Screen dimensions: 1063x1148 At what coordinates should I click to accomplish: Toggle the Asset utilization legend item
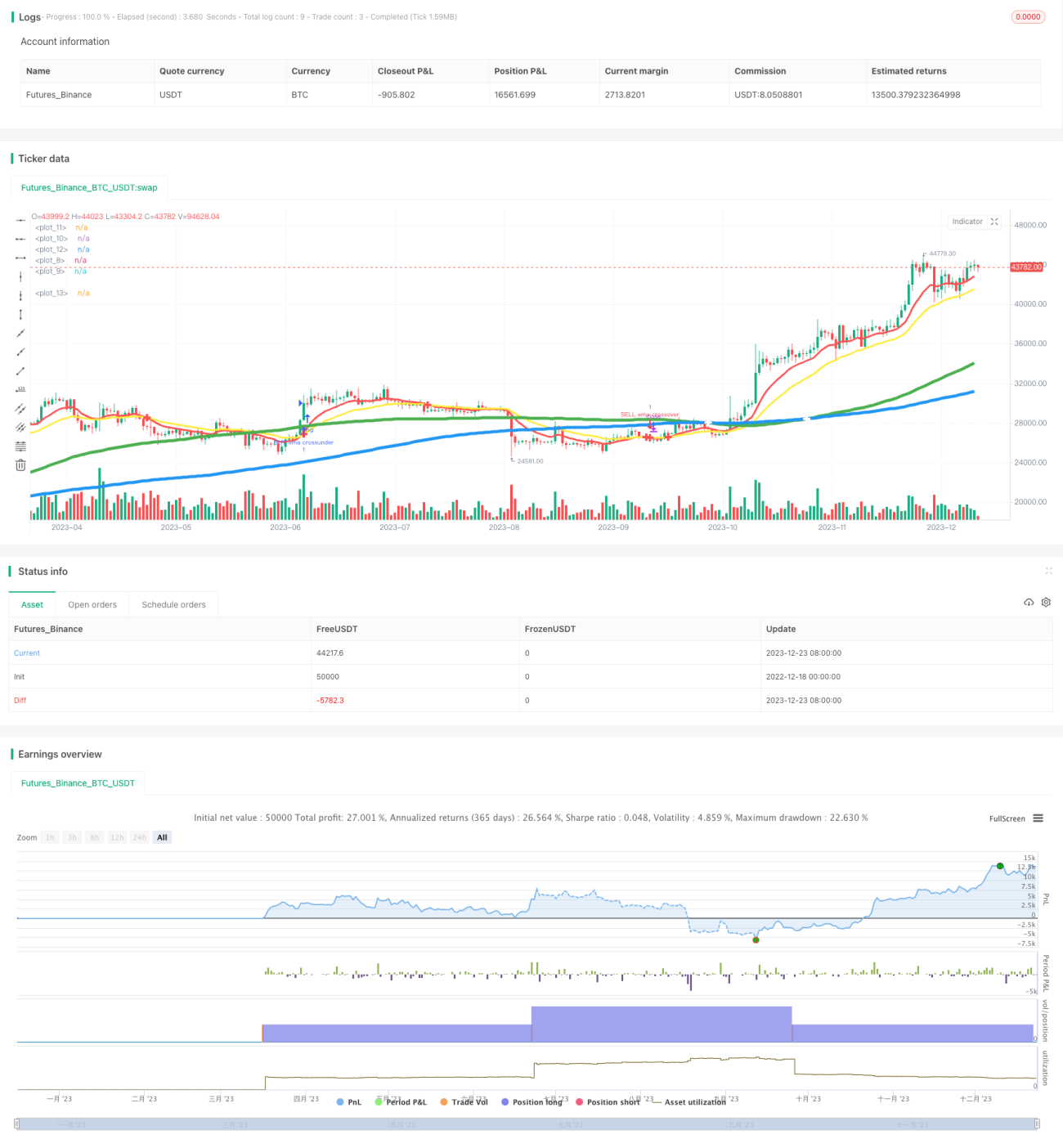[x=689, y=1102]
